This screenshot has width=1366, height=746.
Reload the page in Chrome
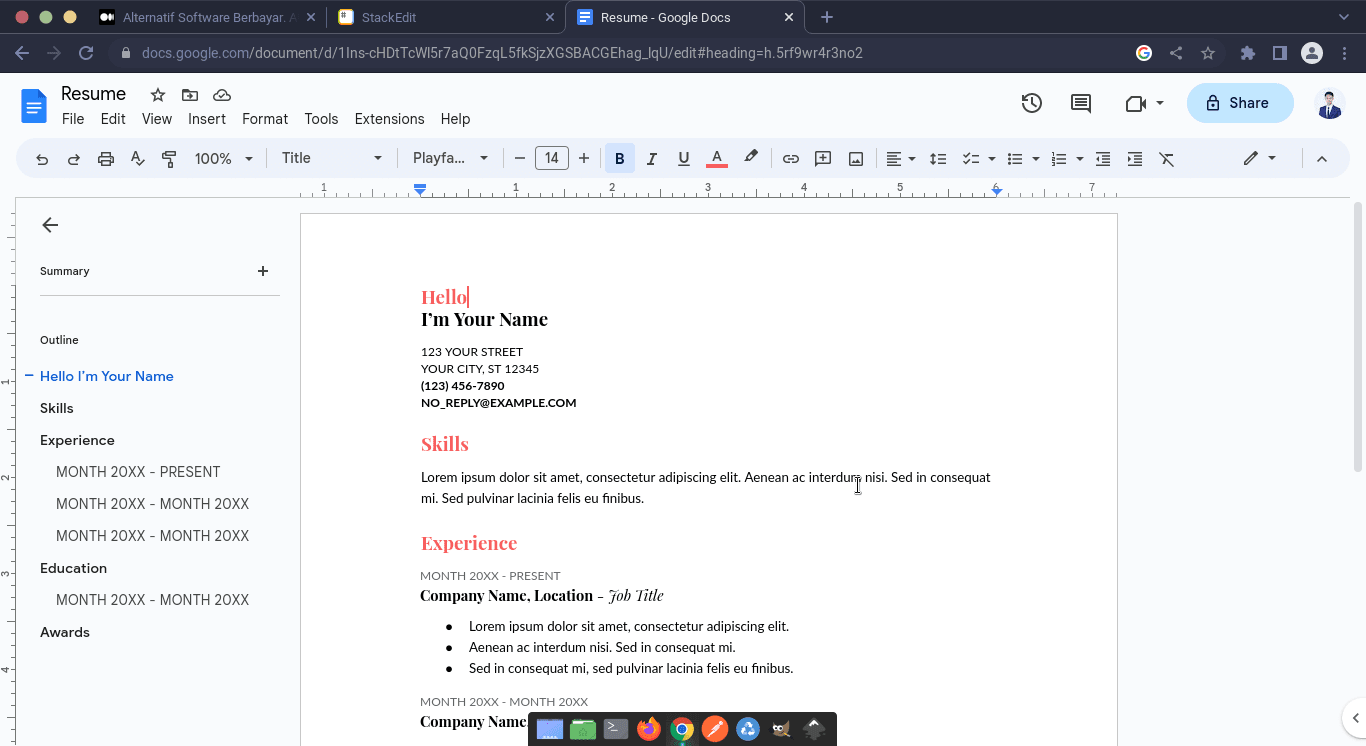click(x=86, y=53)
